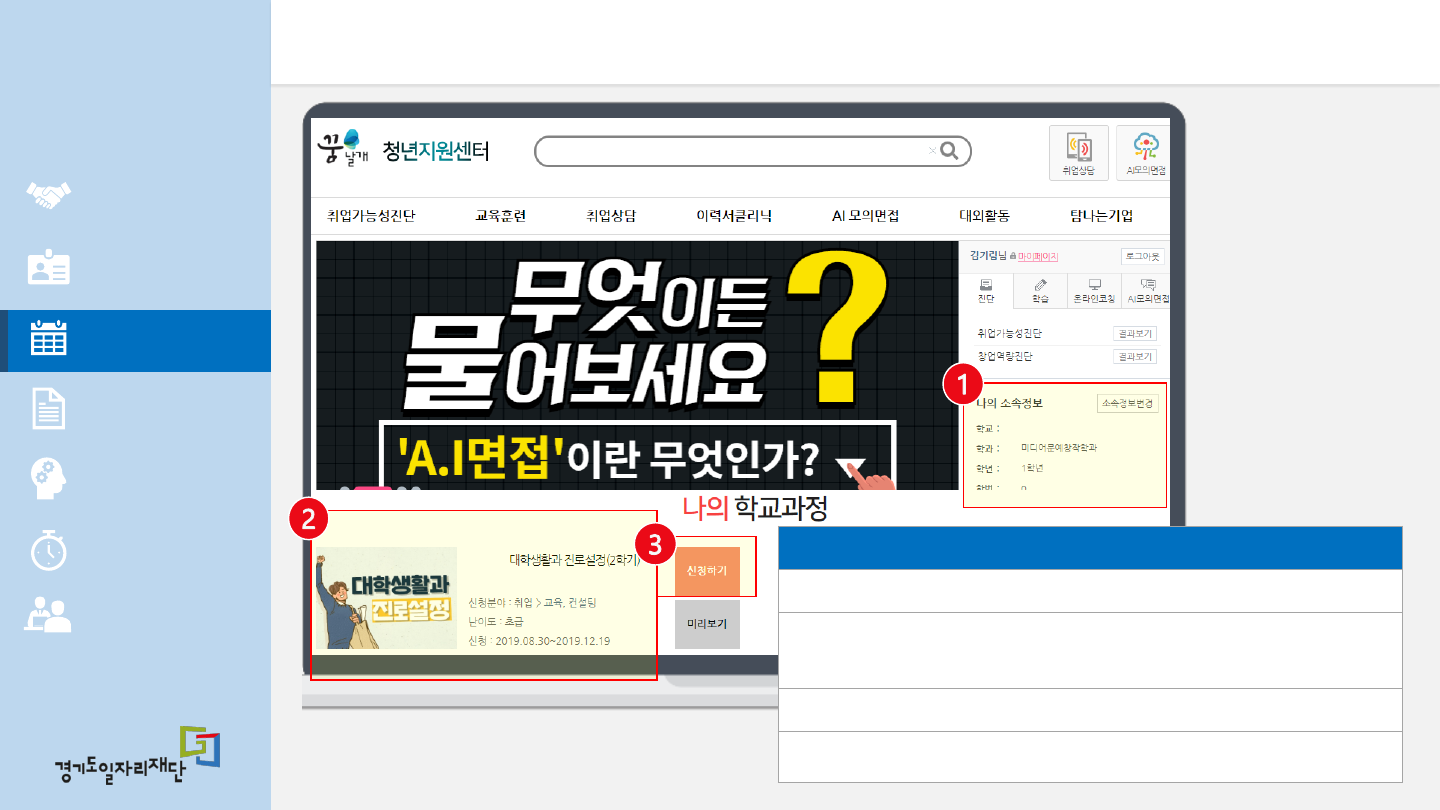
Task: Open the AI모의면접 cloud icon button
Action: (1145, 153)
